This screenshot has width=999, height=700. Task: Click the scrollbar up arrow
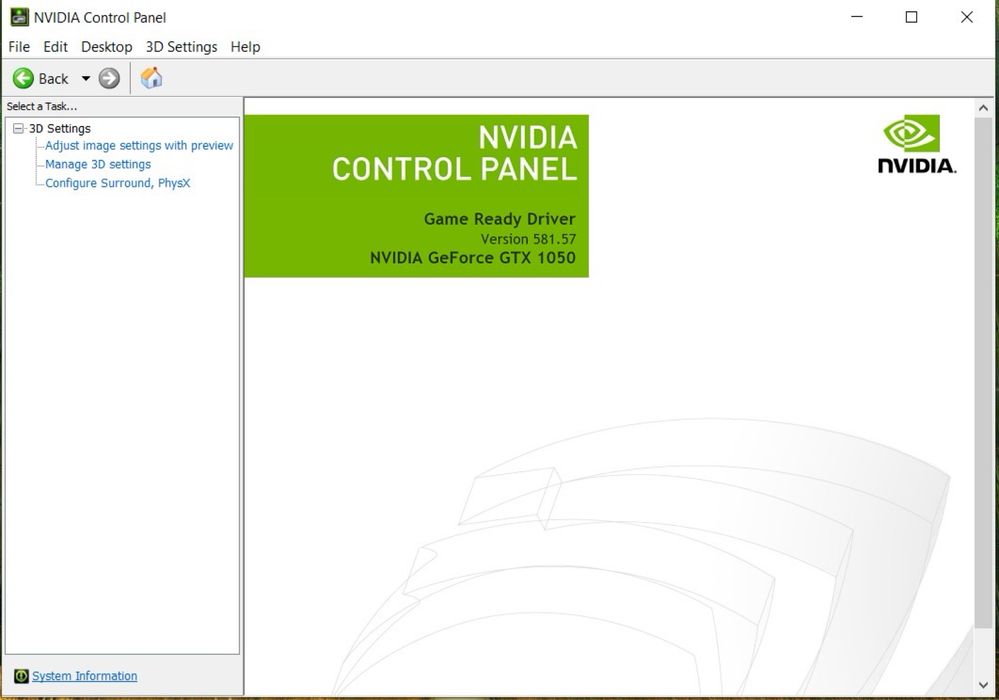(x=983, y=108)
